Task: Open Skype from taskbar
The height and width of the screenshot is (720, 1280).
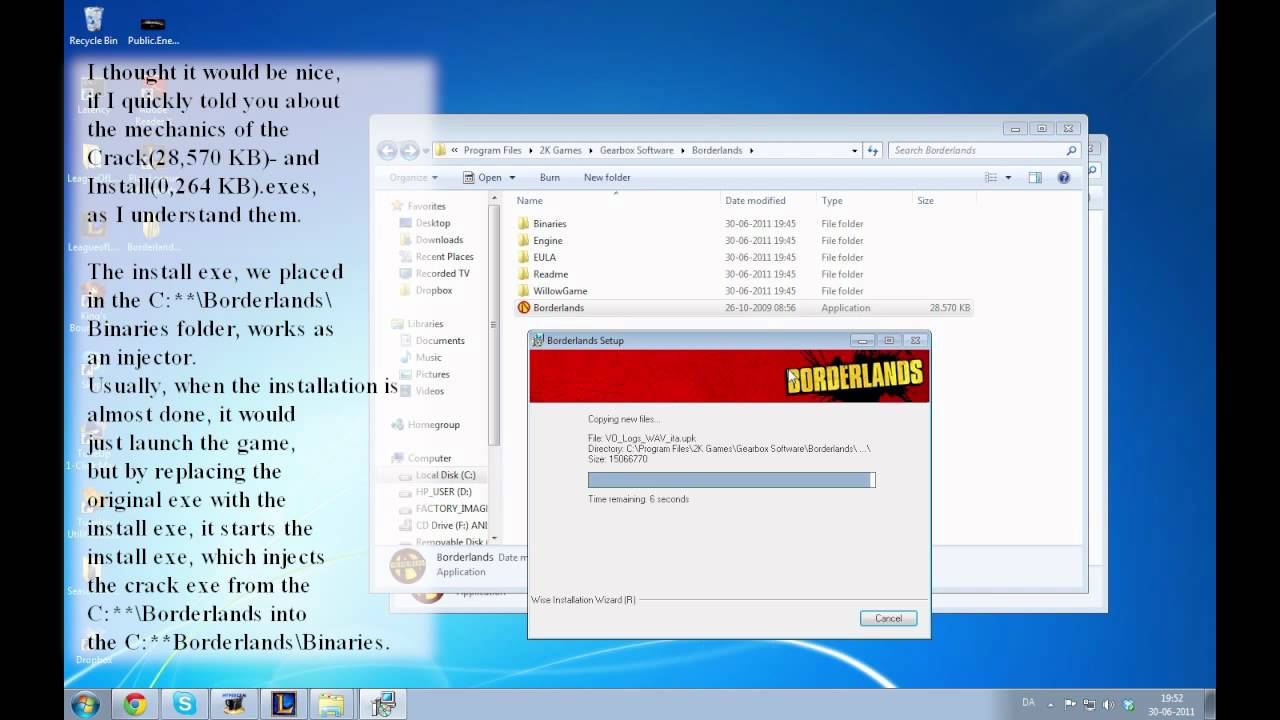Action: point(185,704)
